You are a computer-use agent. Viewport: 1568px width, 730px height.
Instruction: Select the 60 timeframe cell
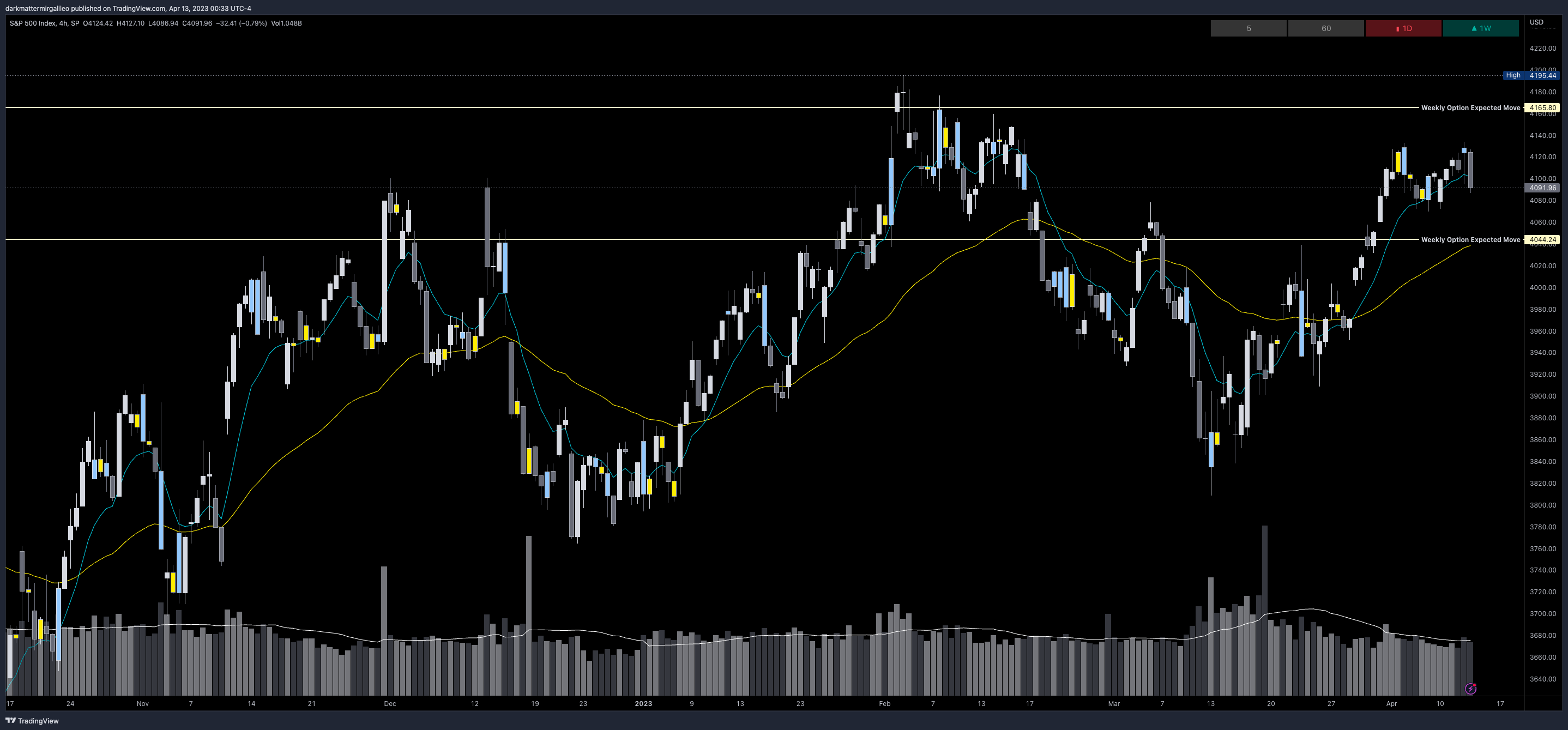(x=1326, y=28)
